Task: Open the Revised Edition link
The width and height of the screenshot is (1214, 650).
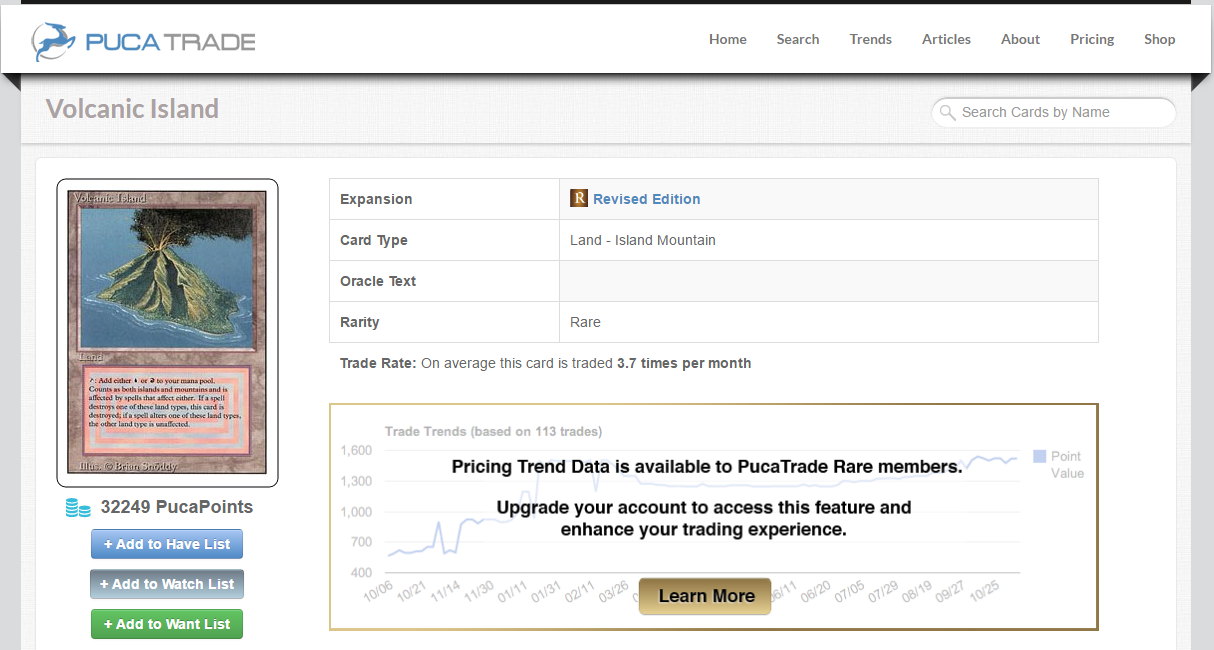Action: (647, 199)
